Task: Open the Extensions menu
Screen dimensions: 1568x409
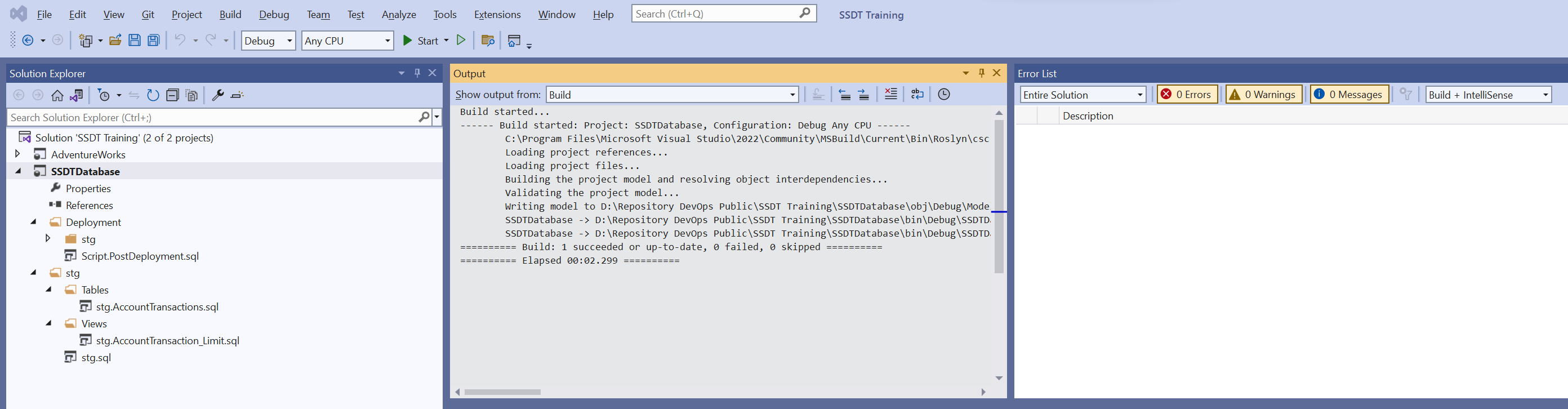Action: tap(497, 15)
